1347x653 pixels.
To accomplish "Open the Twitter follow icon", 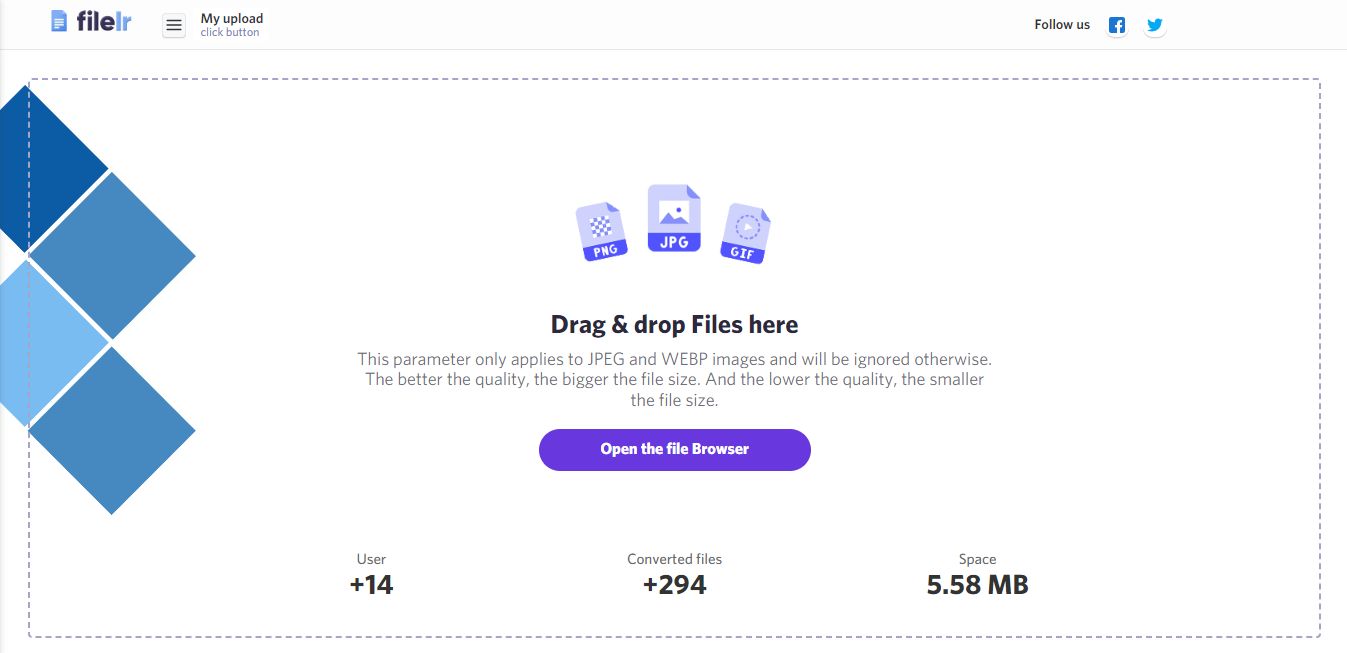I will [x=1155, y=25].
